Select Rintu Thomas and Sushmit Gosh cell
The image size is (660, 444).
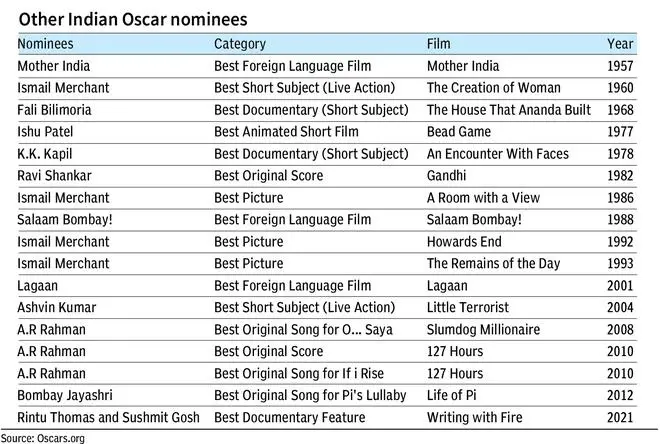(109, 417)
